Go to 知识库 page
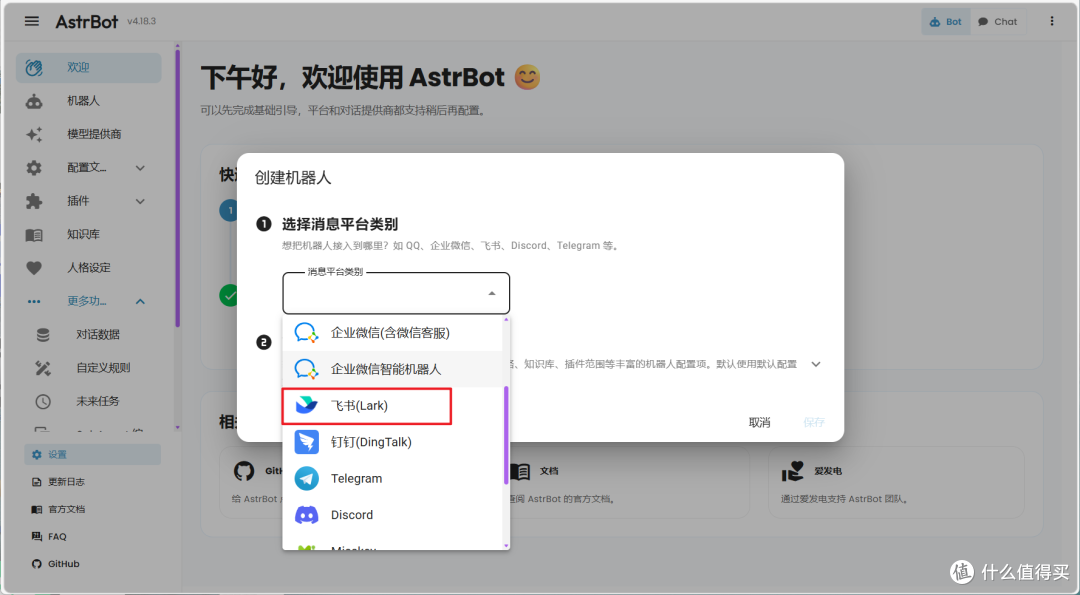Viewport: 1080px width, 595px height. tap(89, 235)
